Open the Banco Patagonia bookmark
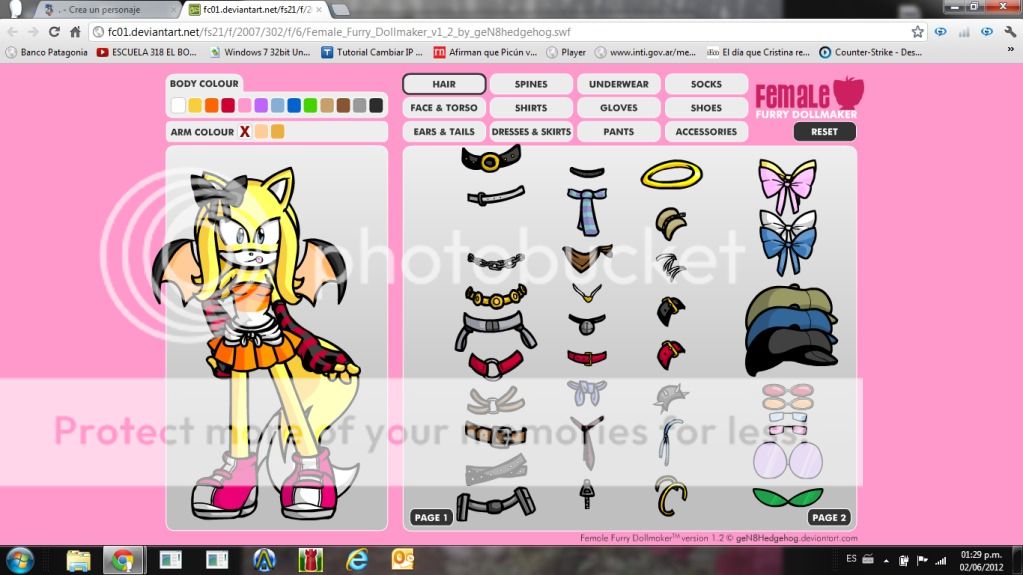This screenshot has height=575, width=1023. coord(46,52)
